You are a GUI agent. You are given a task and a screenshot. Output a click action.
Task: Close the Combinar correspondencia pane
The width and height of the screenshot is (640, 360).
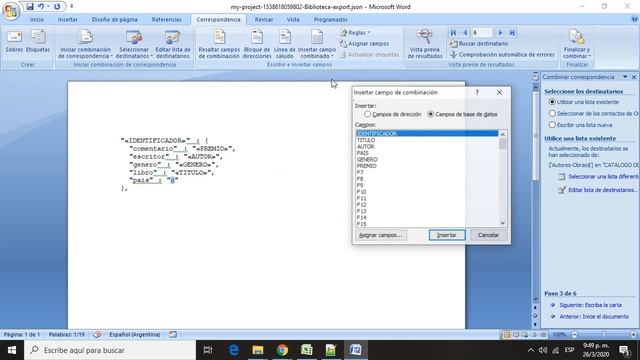[634, 77]
